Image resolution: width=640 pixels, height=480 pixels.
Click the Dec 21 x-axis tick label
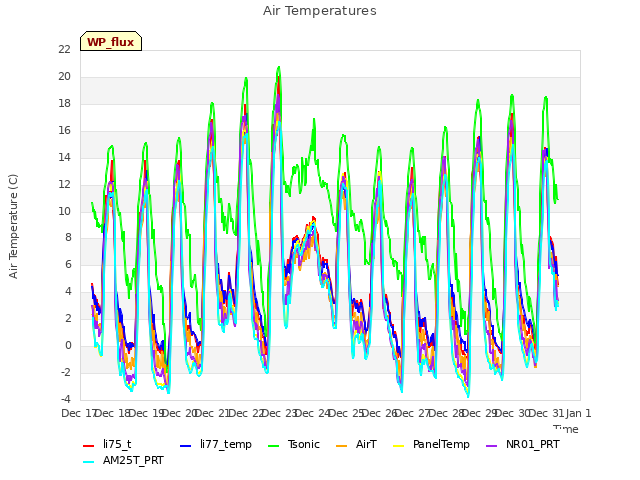tap(212, 413)
